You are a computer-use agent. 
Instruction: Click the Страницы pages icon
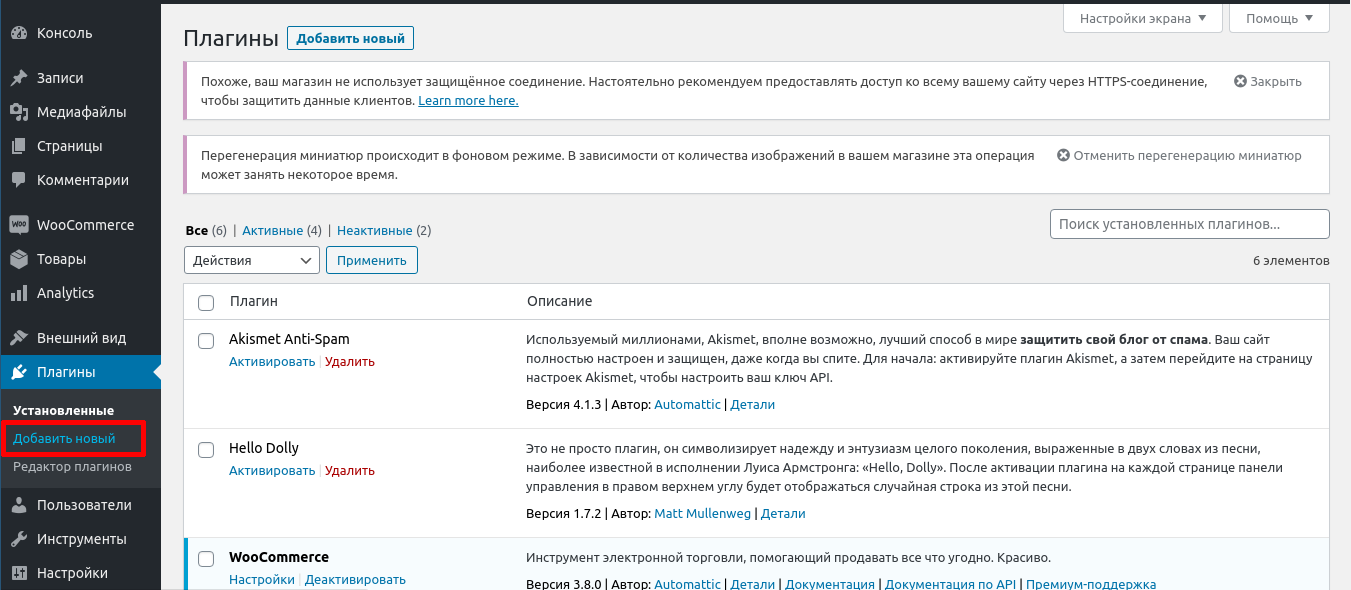(18, 146)
